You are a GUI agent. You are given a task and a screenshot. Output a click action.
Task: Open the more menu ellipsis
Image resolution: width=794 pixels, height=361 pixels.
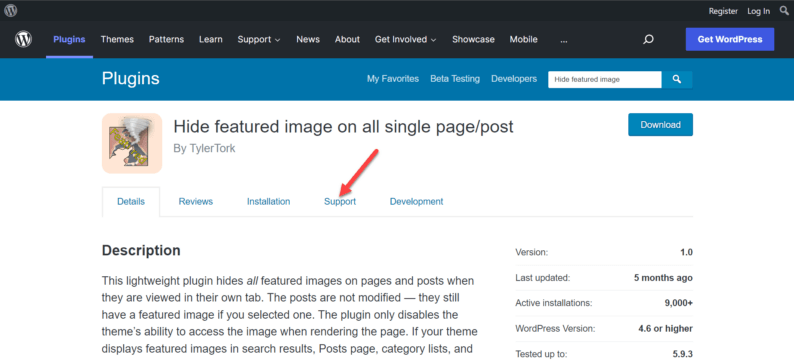coord(564,39)
